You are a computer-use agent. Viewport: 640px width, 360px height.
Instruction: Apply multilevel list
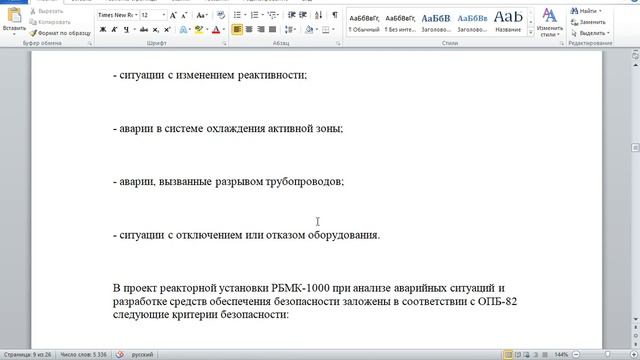click(272, 16)
